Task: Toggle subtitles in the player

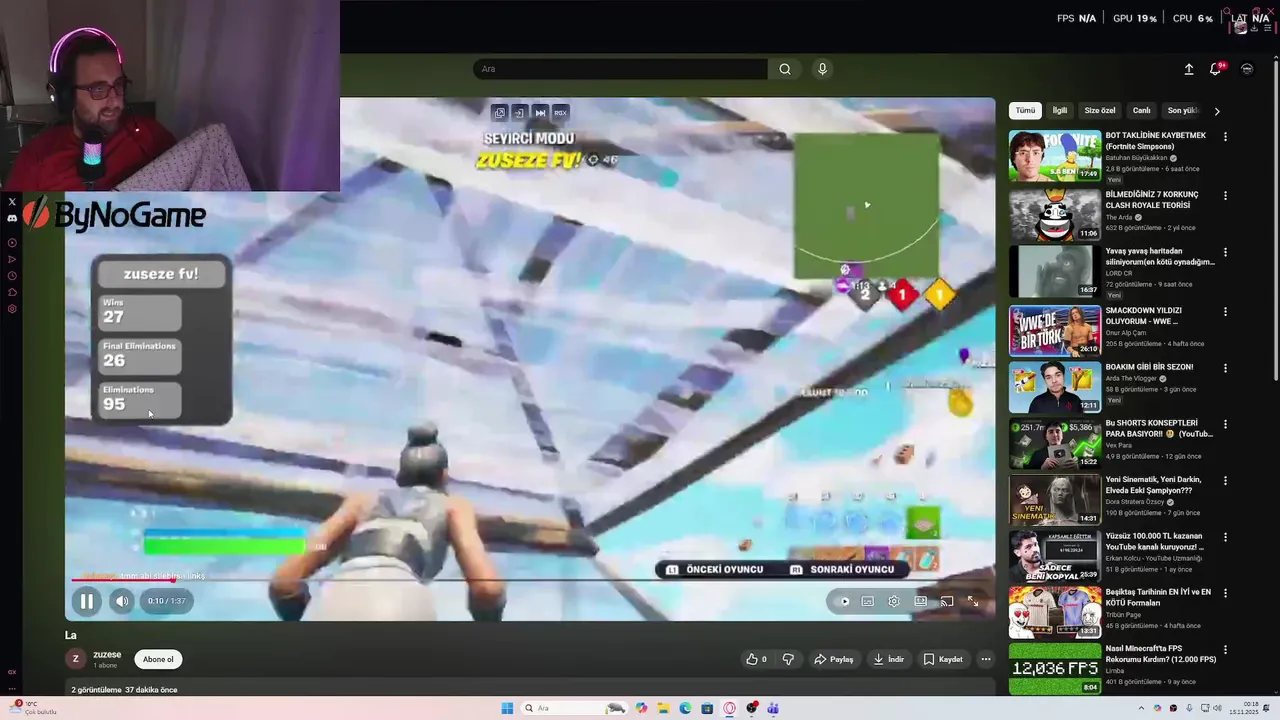Action: click(867, 601)
